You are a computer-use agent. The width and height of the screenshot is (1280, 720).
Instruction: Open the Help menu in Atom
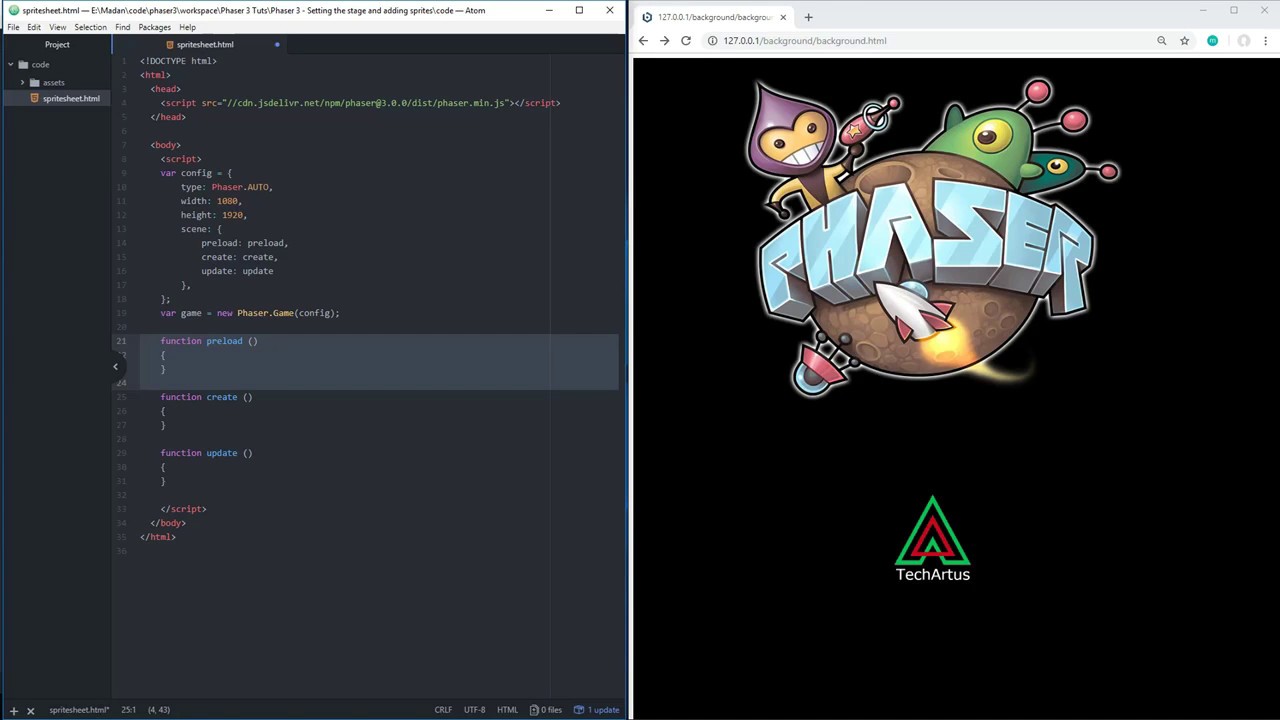(x=187, y=27)
